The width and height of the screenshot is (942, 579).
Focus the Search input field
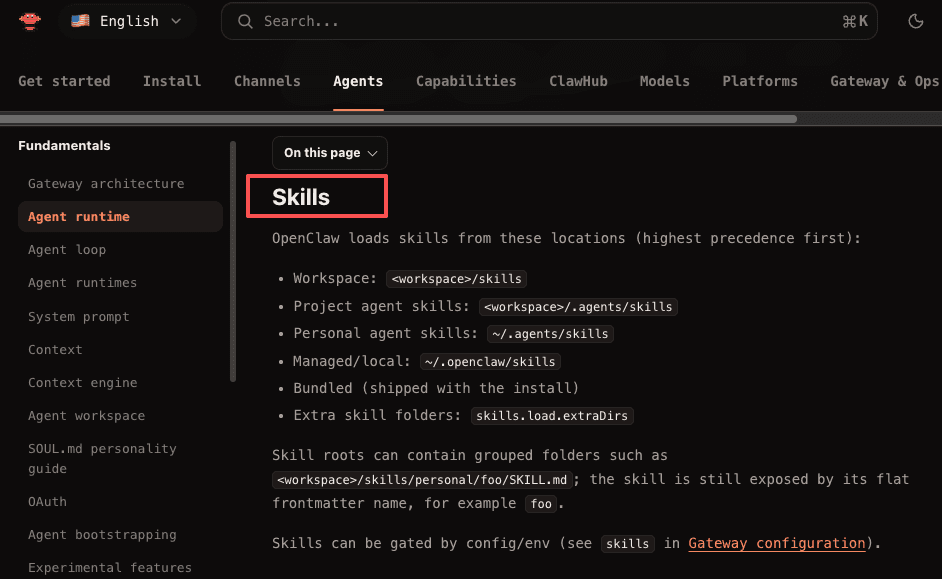[x=549, y=22]
